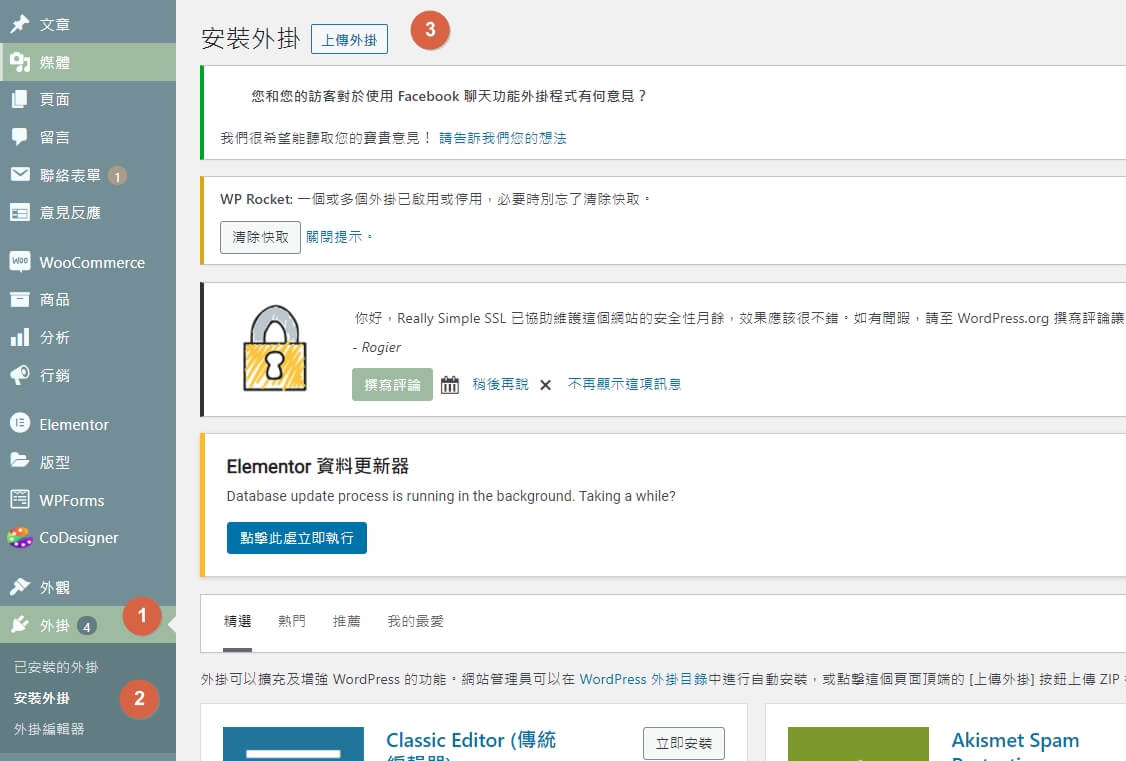1126x761 pixels.
Task: Click the envelope icon beside 聯絡表單
Action: 19,174
